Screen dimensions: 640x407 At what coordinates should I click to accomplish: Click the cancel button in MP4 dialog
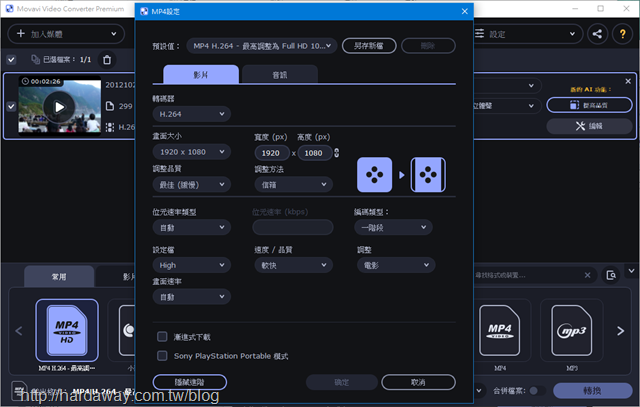(x=418, y=382)
